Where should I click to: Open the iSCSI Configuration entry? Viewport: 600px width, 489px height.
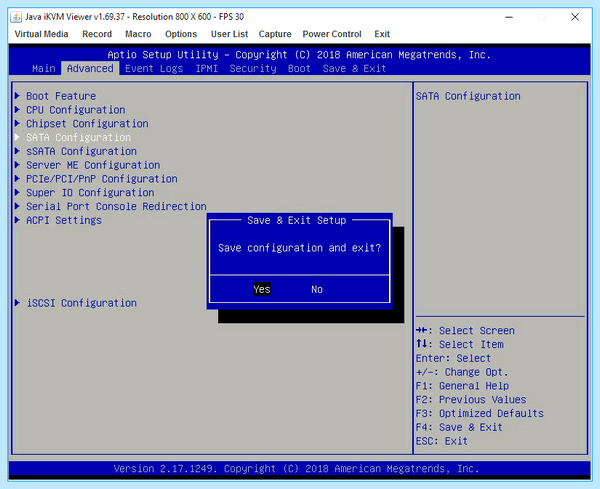click(82, 303)
